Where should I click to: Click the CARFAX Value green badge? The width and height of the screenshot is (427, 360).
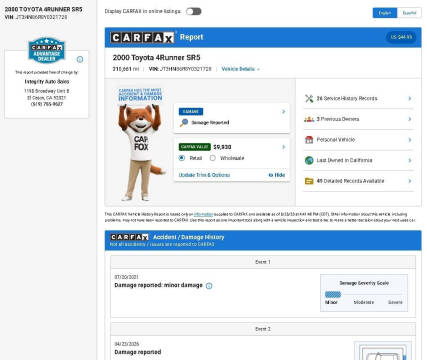click(x=195, y=147)
